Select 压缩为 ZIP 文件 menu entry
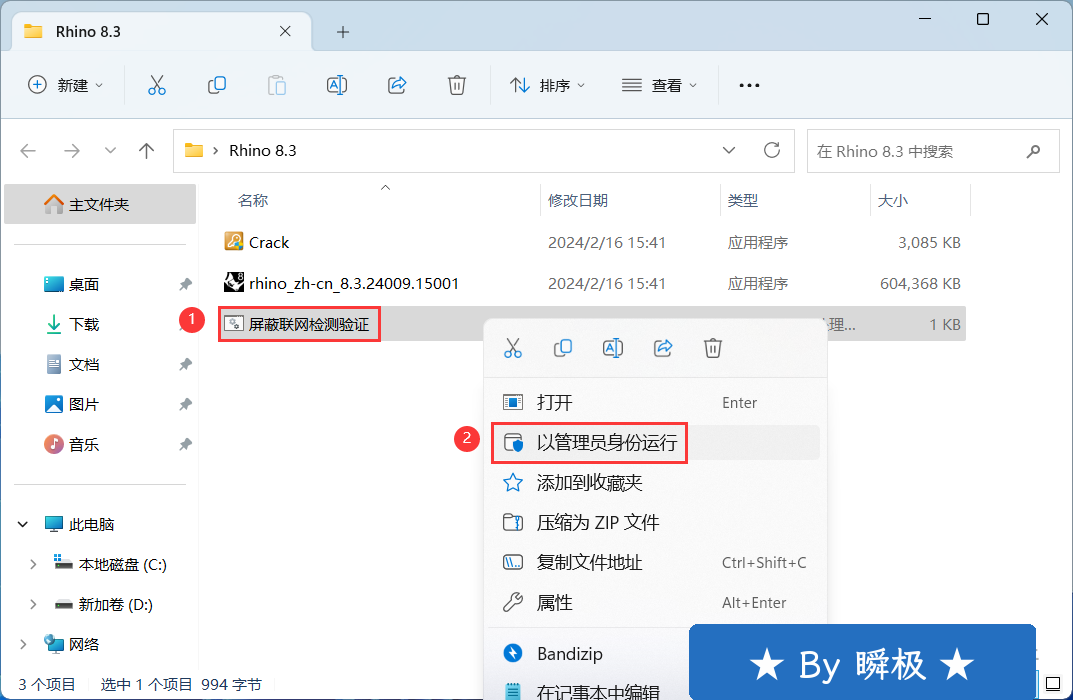This screenshot has height=700, width=1073. click(x=597, y=523)
